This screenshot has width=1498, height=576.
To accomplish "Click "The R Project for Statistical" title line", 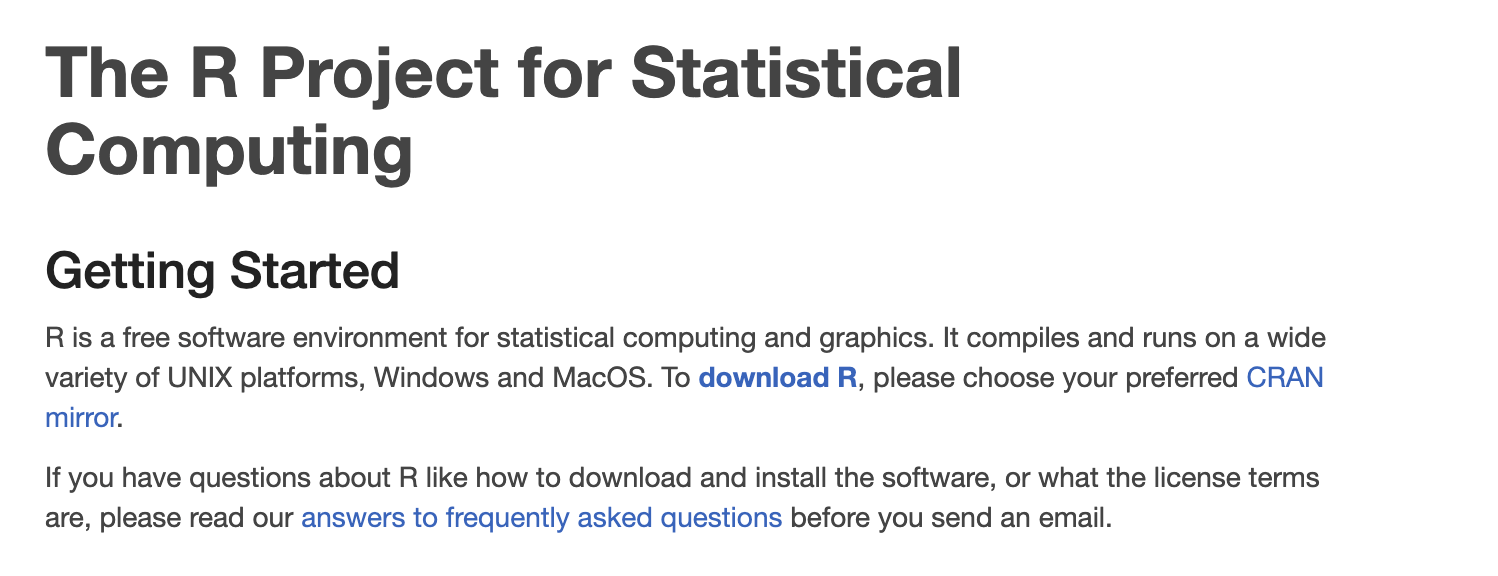I will [x=503, y=75].
